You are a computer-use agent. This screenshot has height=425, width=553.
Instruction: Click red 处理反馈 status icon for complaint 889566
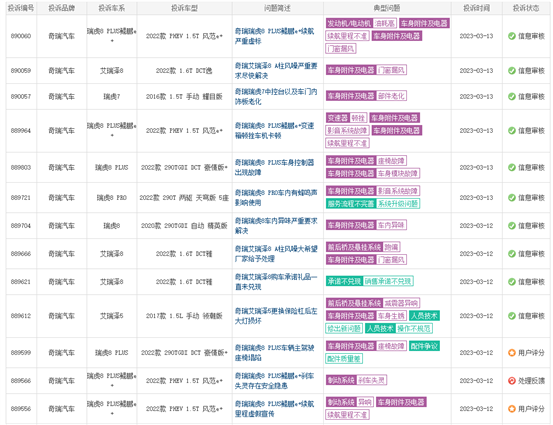tap(512, 381)
